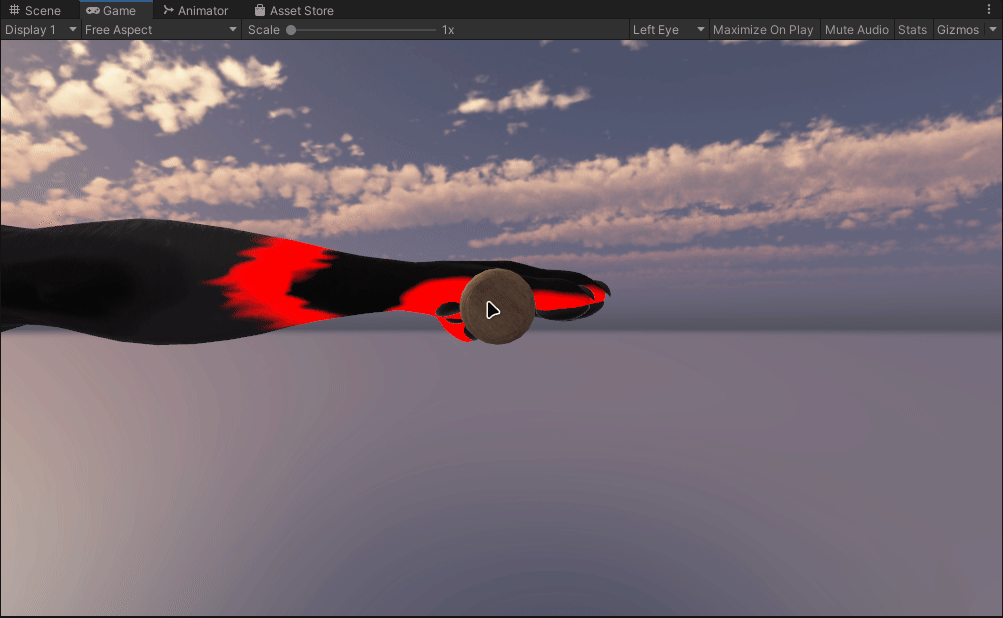The width and height of the screenshot is (1003, 618).
Task: Open the three-dot panel options menu
Action: click(x=989, y=10)
